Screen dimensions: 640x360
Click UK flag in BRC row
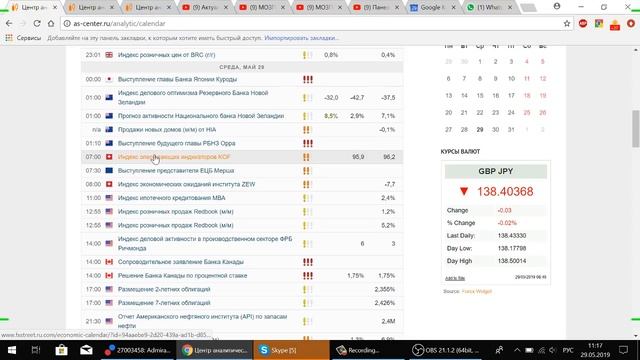click(x=109, y=55)
